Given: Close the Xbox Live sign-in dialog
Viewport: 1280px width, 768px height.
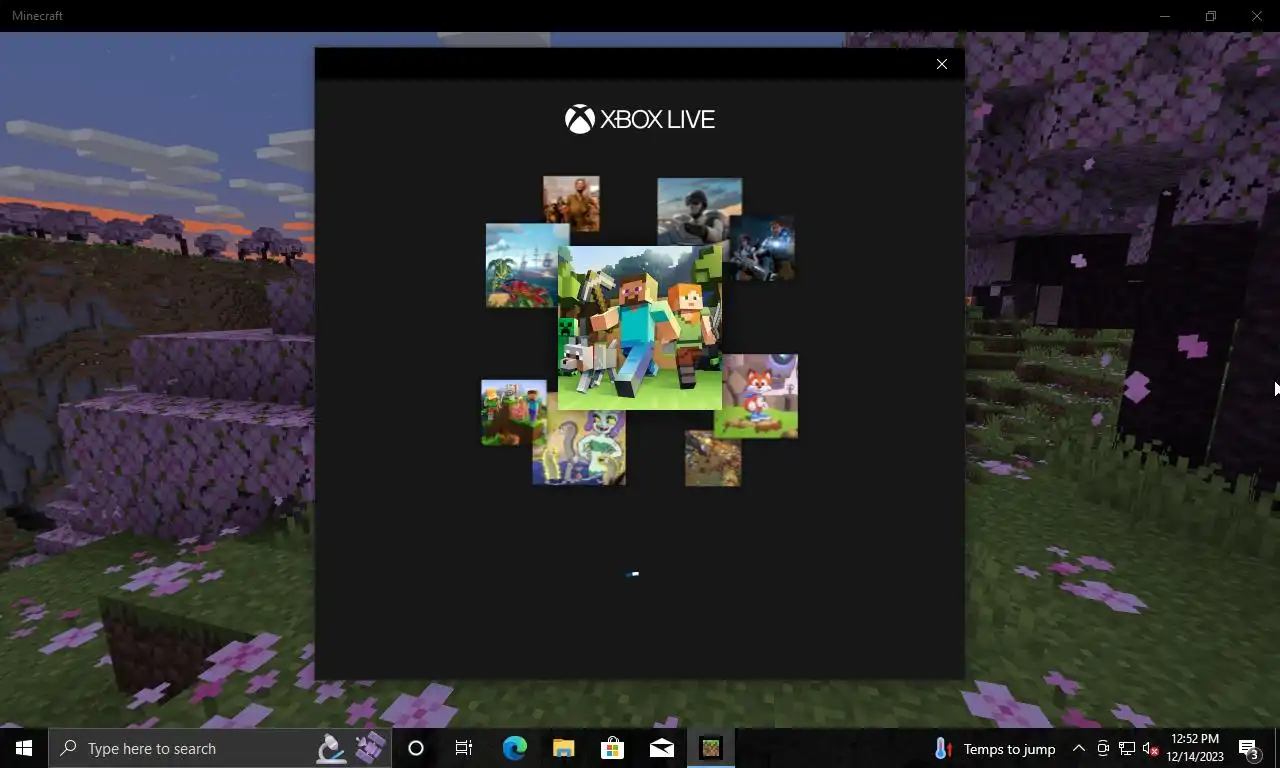Looking at the screenshot, I should pyautogui.click(x=941, y=64).
